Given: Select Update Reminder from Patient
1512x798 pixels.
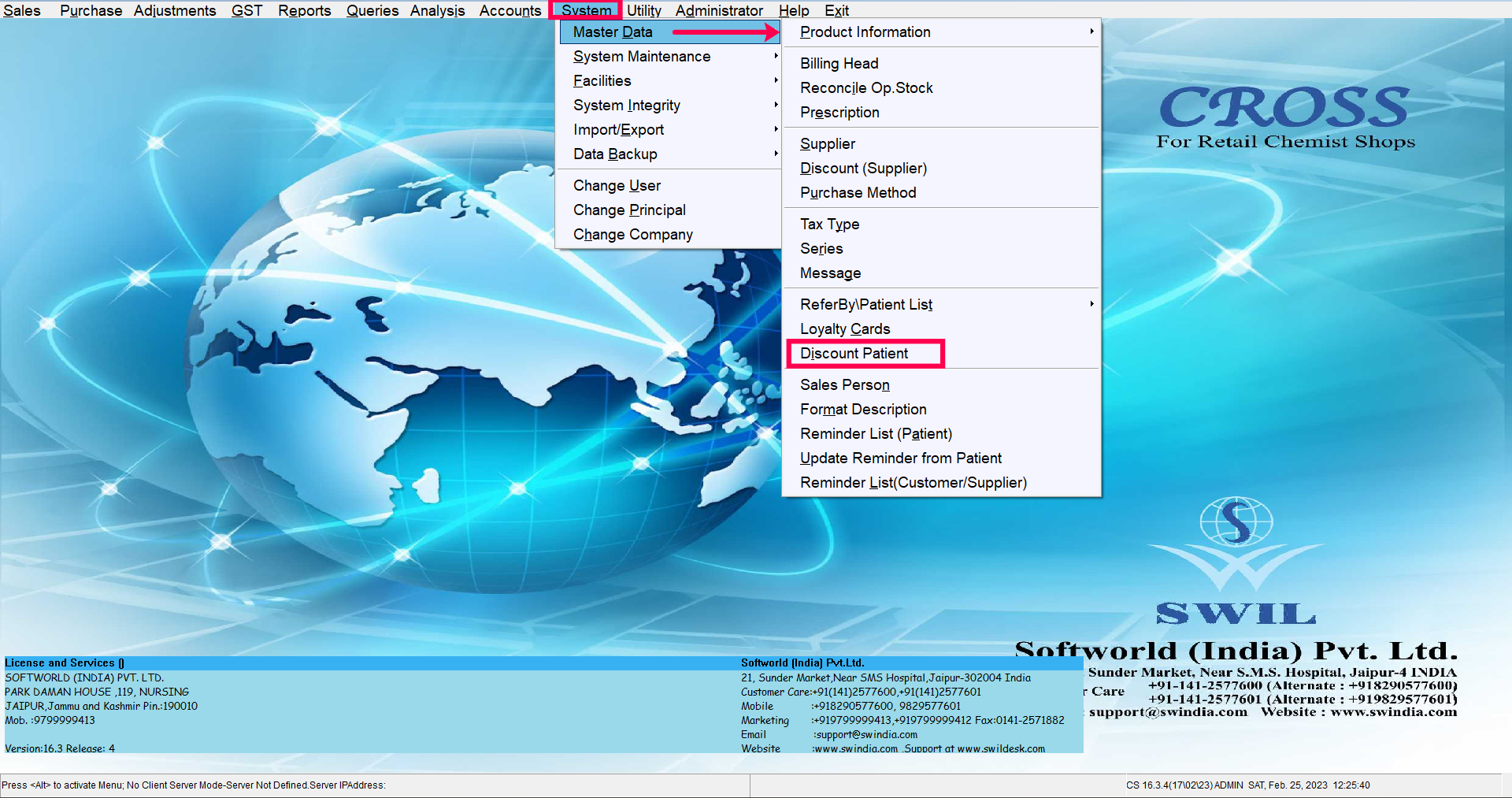Looking at the screenshot, I should coord(942,458).
